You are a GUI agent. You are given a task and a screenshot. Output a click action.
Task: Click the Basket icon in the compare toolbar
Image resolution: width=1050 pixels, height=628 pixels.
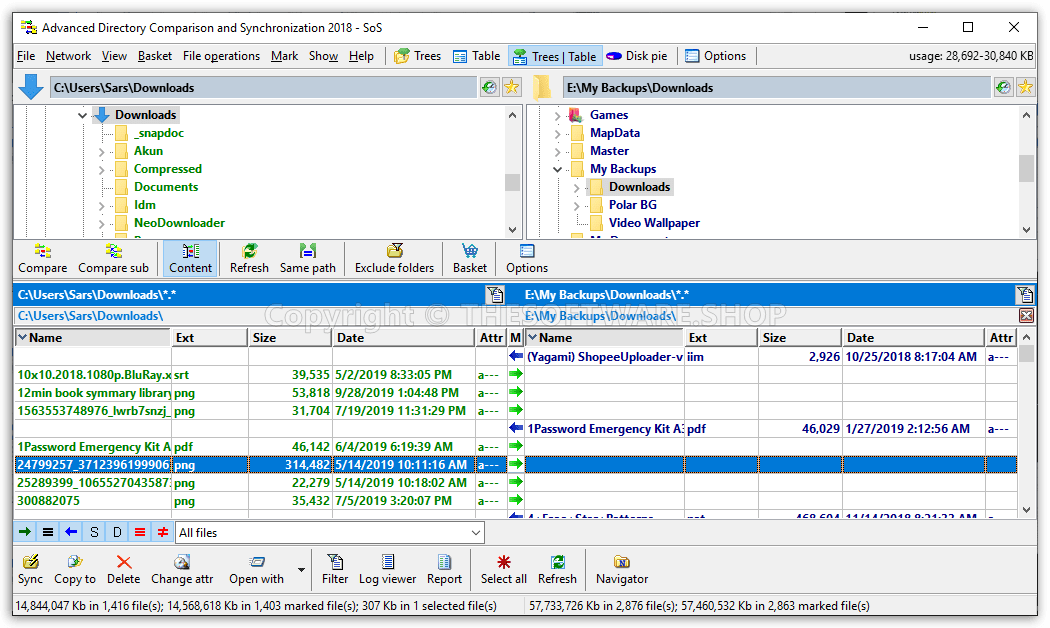[469, 258]
